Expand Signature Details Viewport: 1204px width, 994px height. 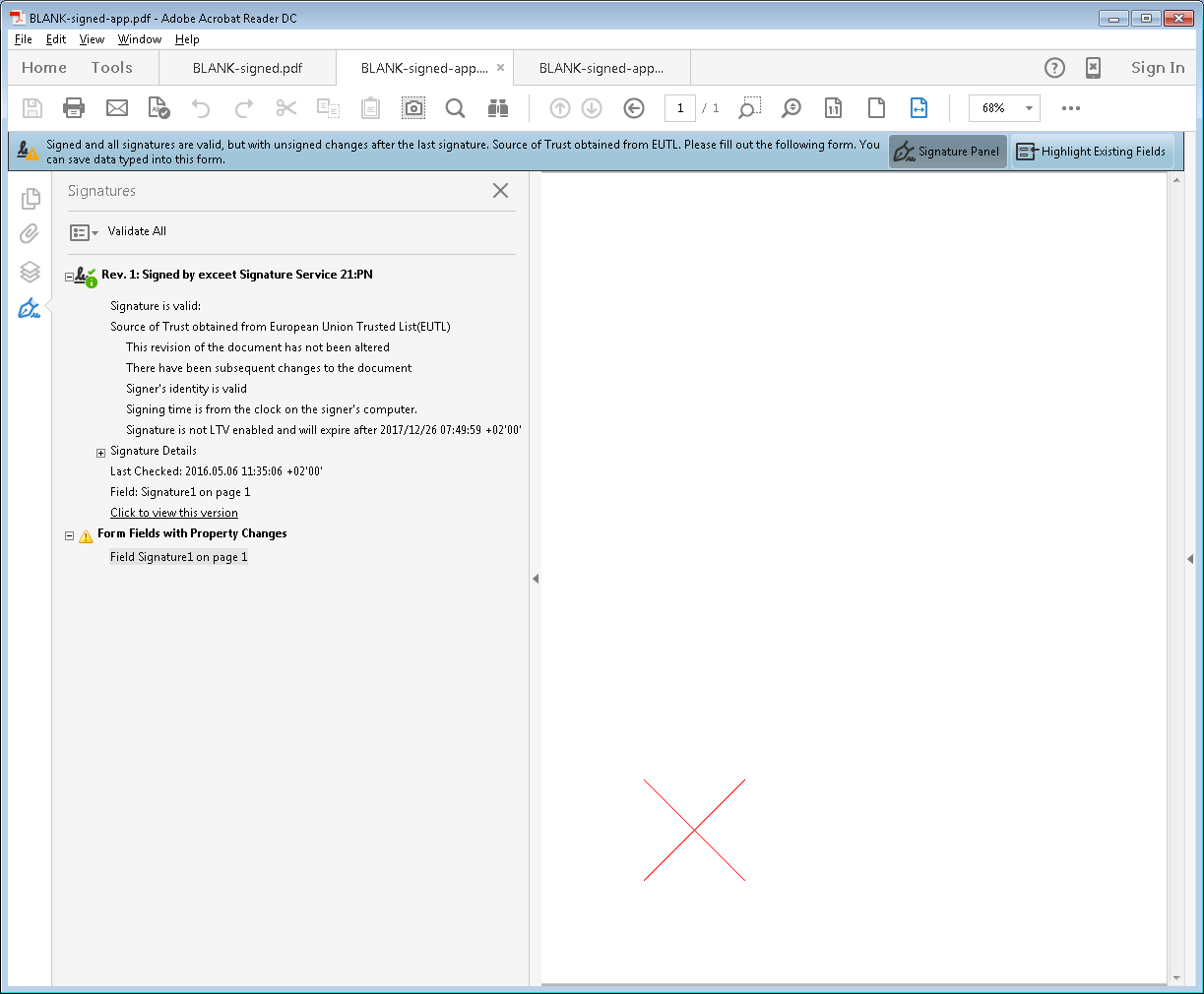(x=100, y=451)
